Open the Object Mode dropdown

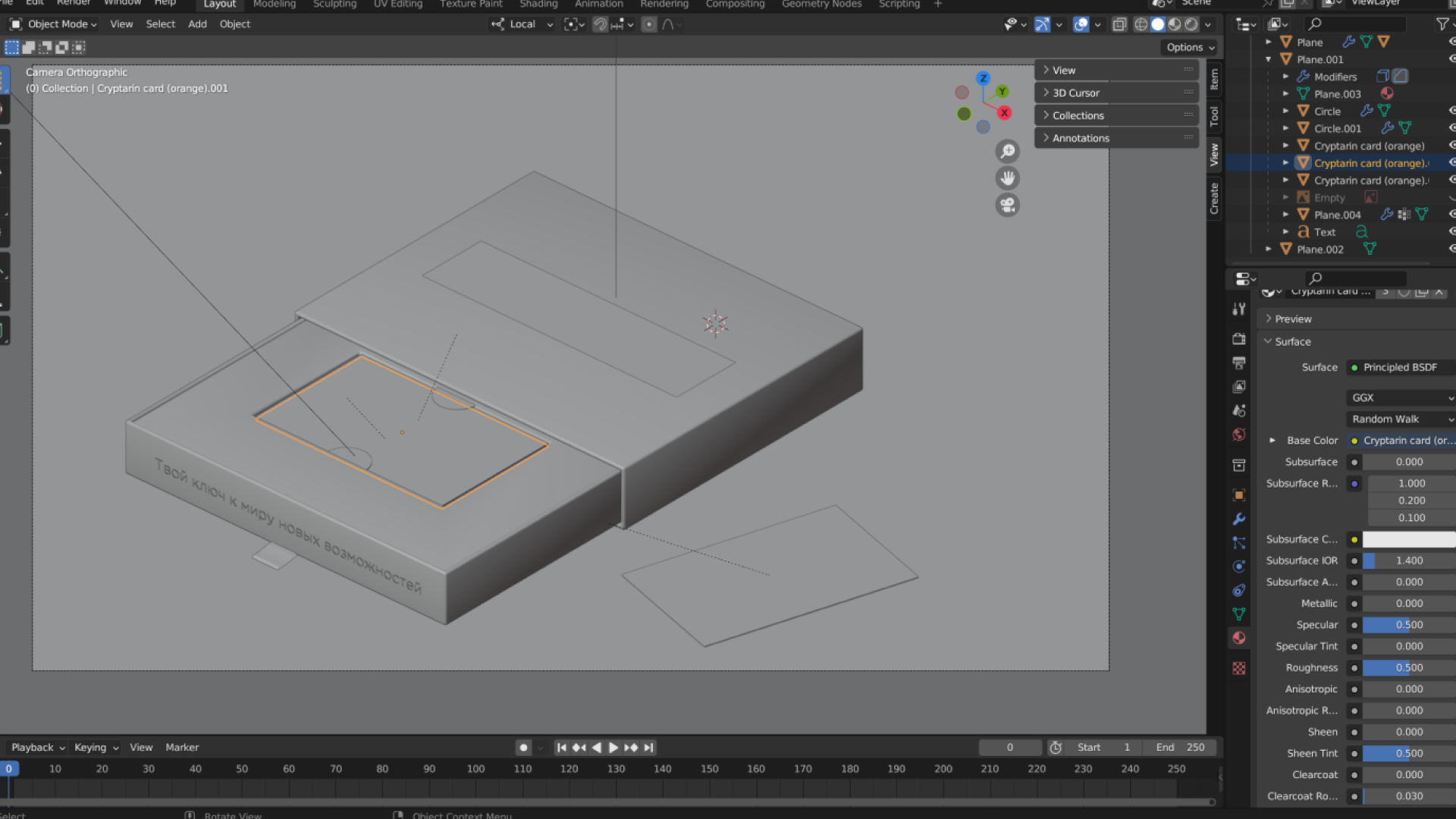[x=53, y=24]
